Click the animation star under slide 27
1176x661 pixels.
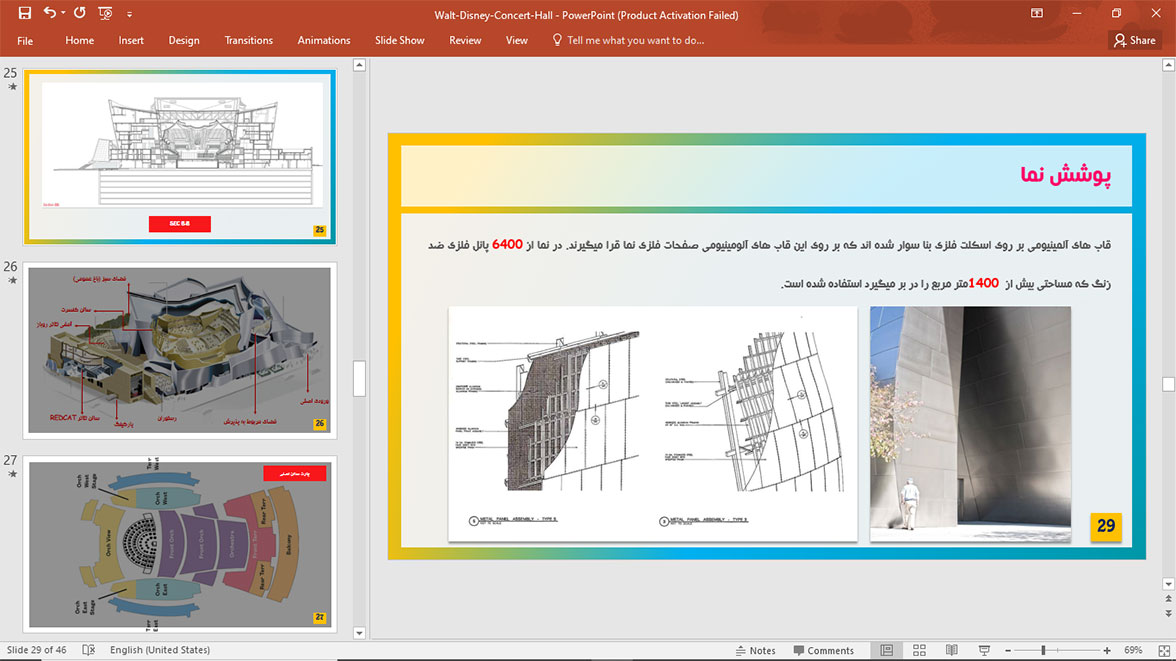12,474
